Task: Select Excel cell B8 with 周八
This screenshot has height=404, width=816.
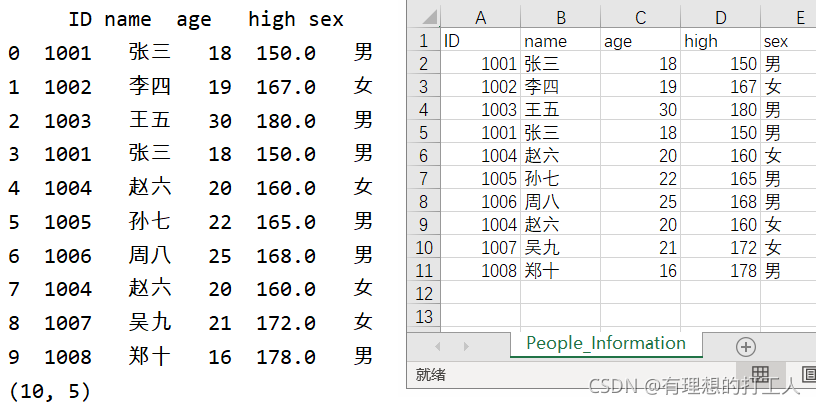Action: [560, 201]
